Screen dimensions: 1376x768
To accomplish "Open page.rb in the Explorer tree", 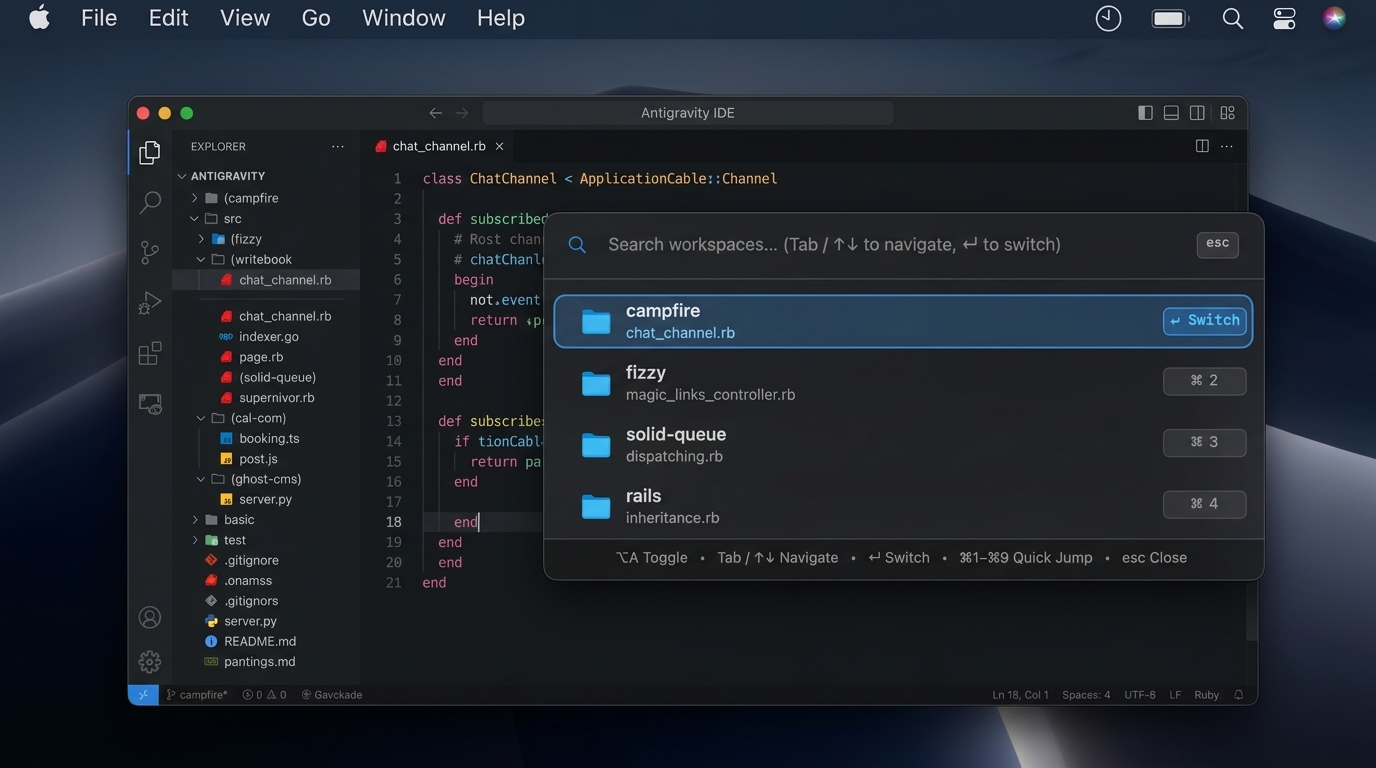I will click(260, 357).
